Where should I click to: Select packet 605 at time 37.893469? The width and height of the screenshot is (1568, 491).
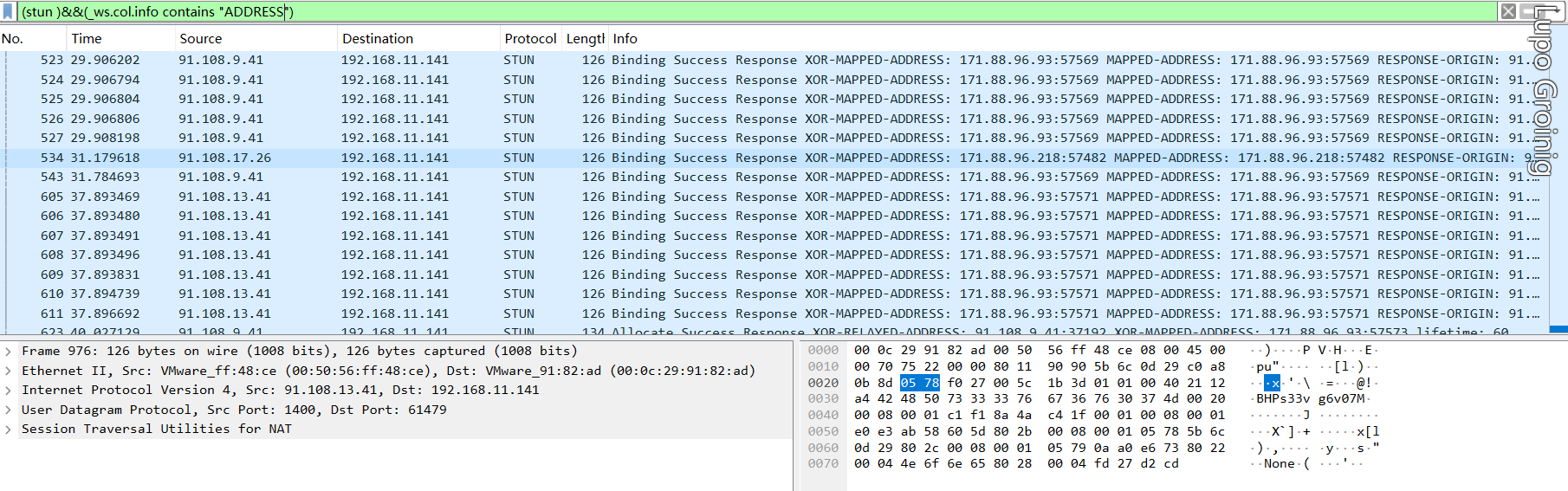coord(775,197)
